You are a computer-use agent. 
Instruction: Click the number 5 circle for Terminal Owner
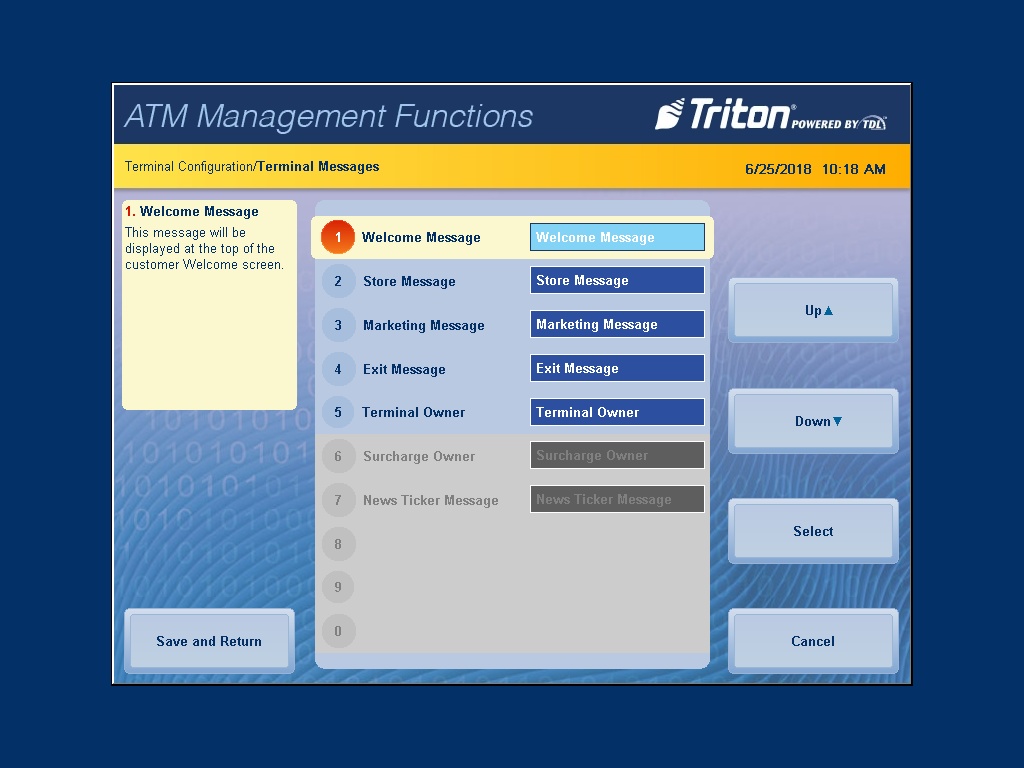pyautogui.click(x=339, y=412)
